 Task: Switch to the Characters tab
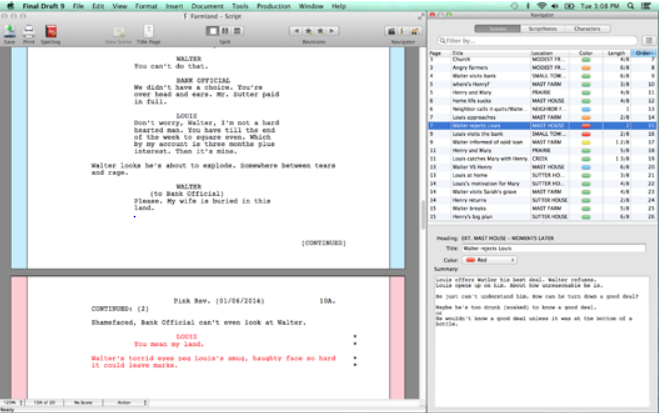[588, 29]
